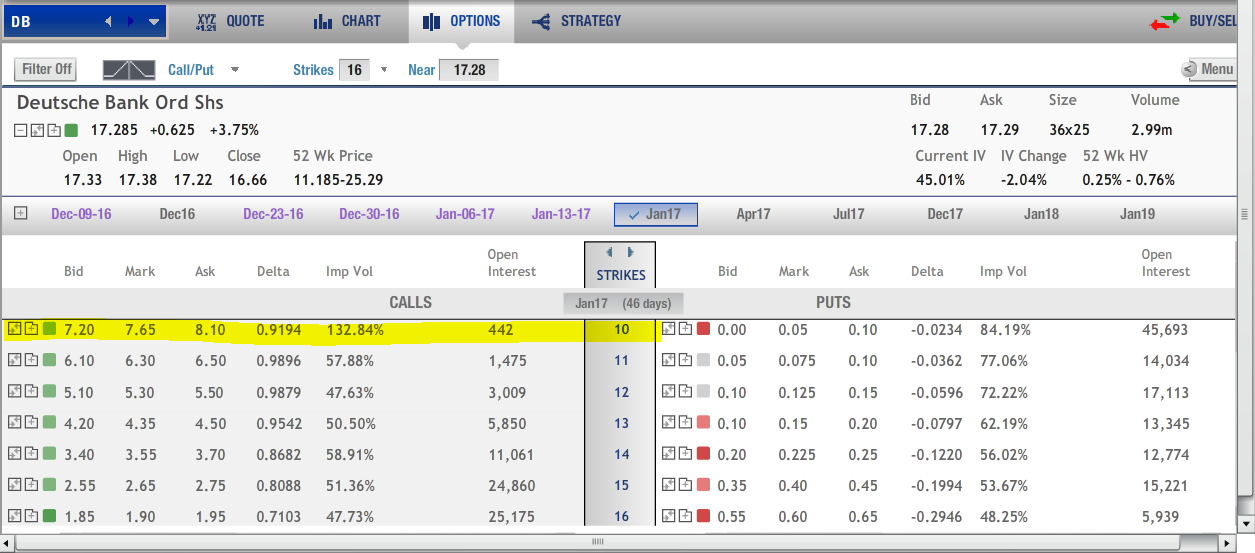Click the green status square beside 17.285
The height and width of the screenshot is (553, 1255).
(71, 130)
